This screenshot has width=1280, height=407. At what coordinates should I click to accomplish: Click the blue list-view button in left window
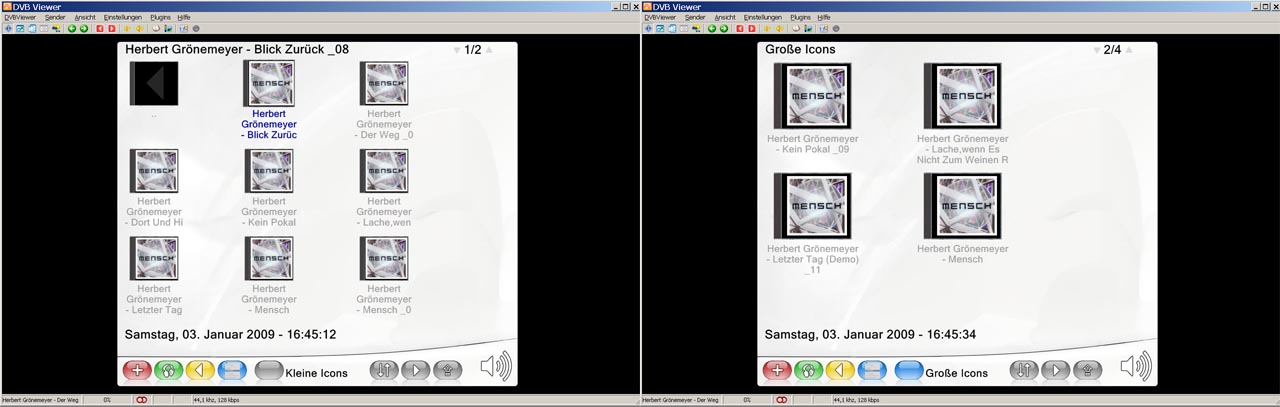tap(232, 370)
